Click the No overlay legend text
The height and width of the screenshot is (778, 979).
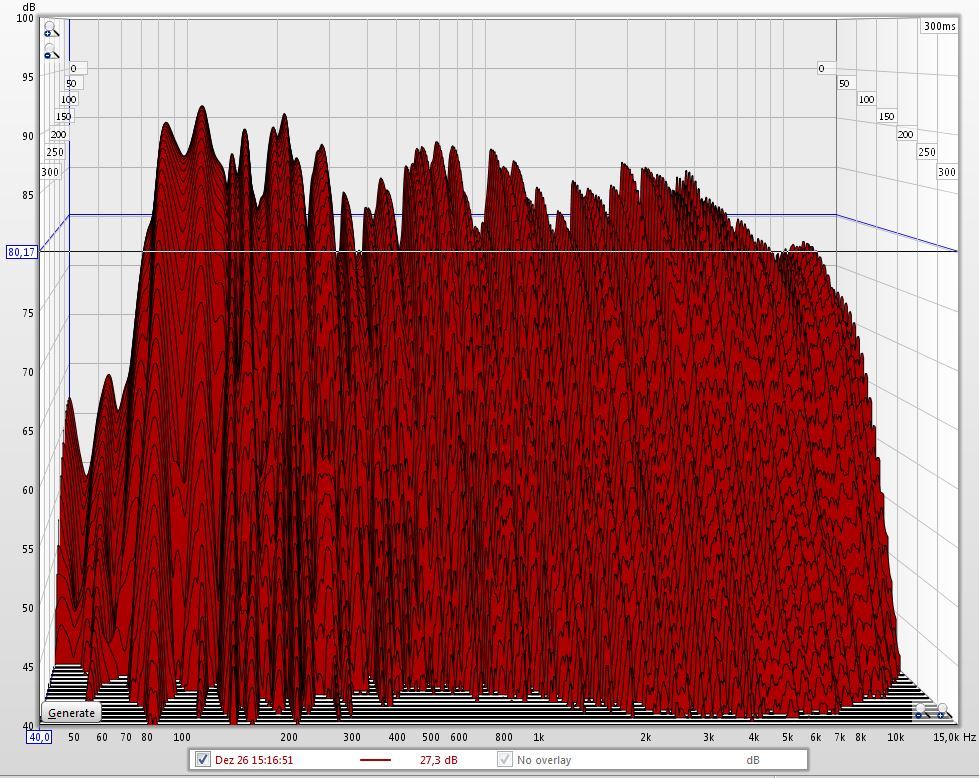click(x=544, y=760)
